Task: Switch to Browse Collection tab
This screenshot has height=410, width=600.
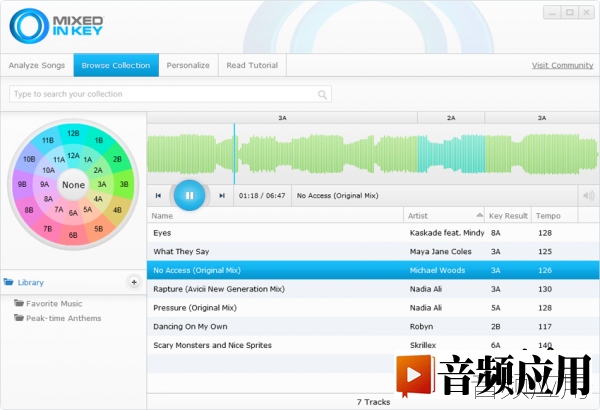Action: tap(116, 65)
